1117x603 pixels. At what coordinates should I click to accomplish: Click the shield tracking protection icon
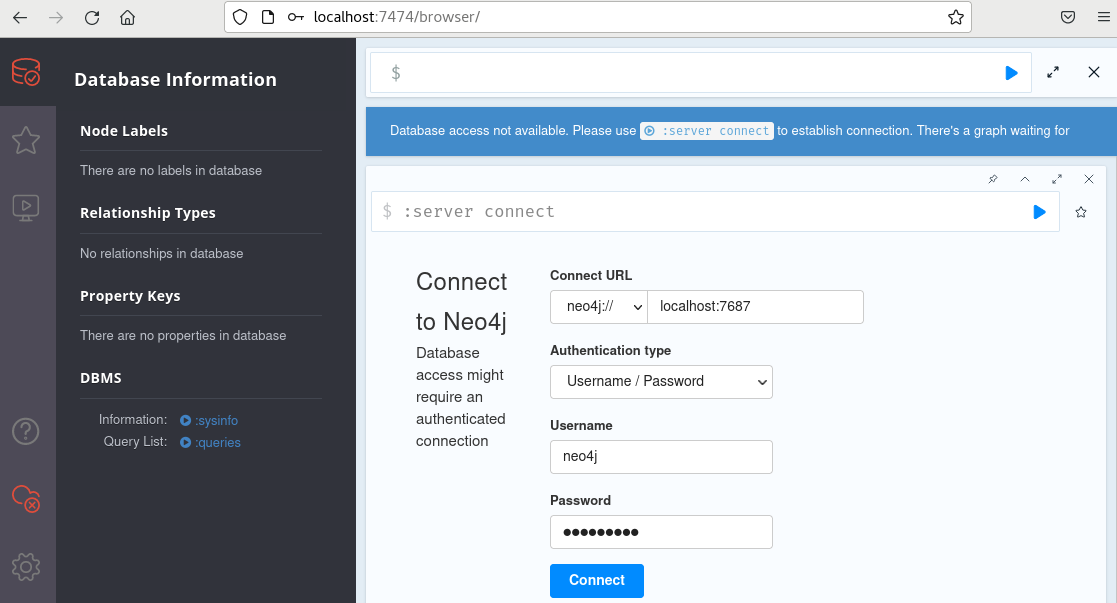pyautogui.click(x=240, y=17)
